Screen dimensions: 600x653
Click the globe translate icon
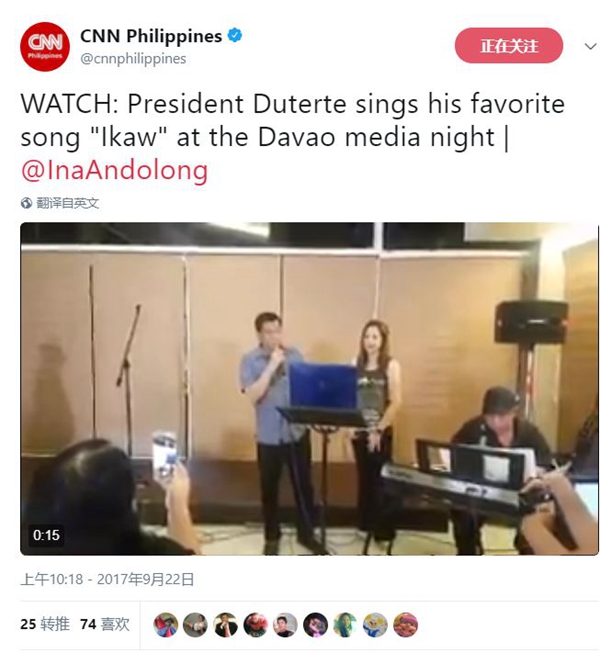click(26, 203)
